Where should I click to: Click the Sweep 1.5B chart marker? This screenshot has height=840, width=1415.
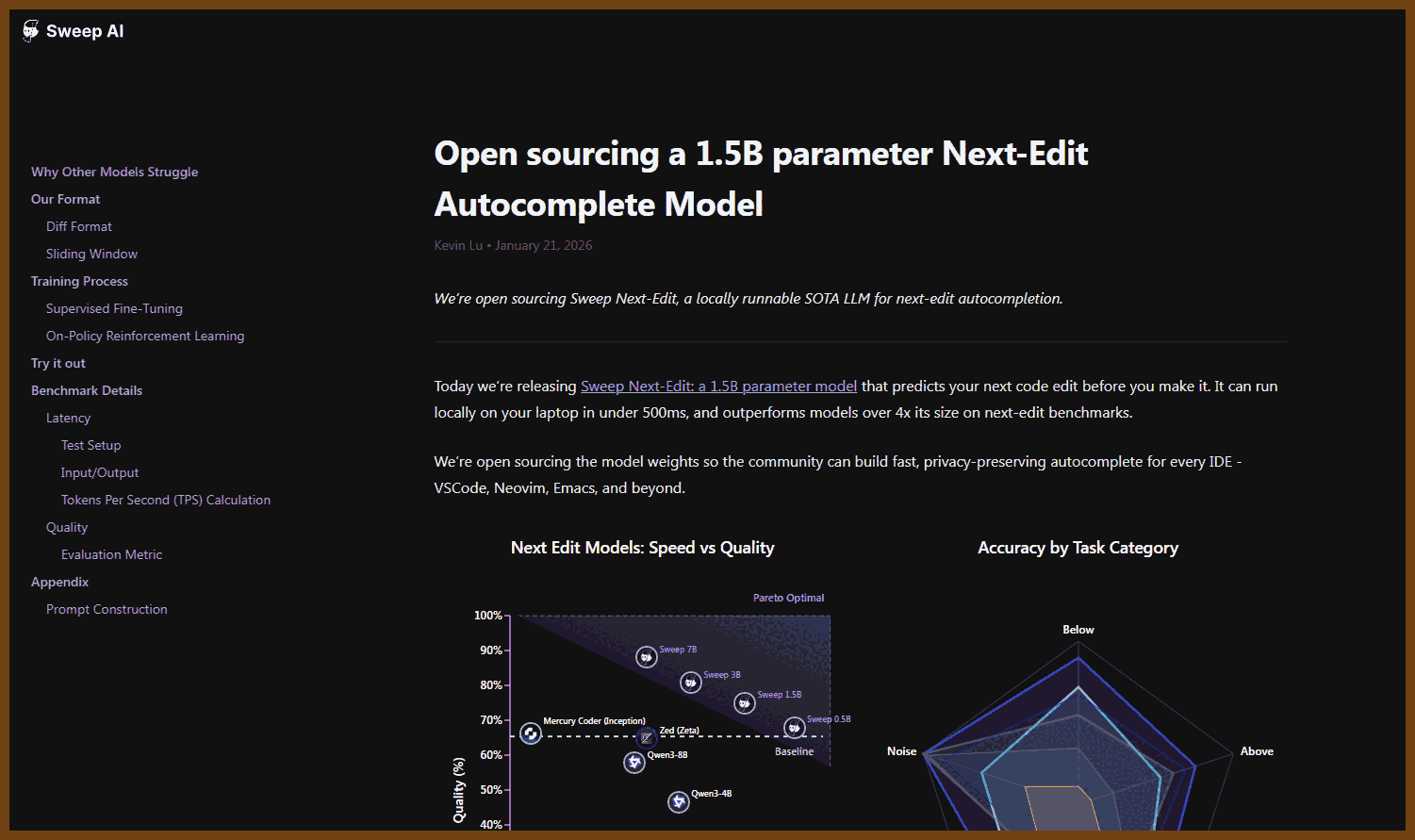click(745, 703)
